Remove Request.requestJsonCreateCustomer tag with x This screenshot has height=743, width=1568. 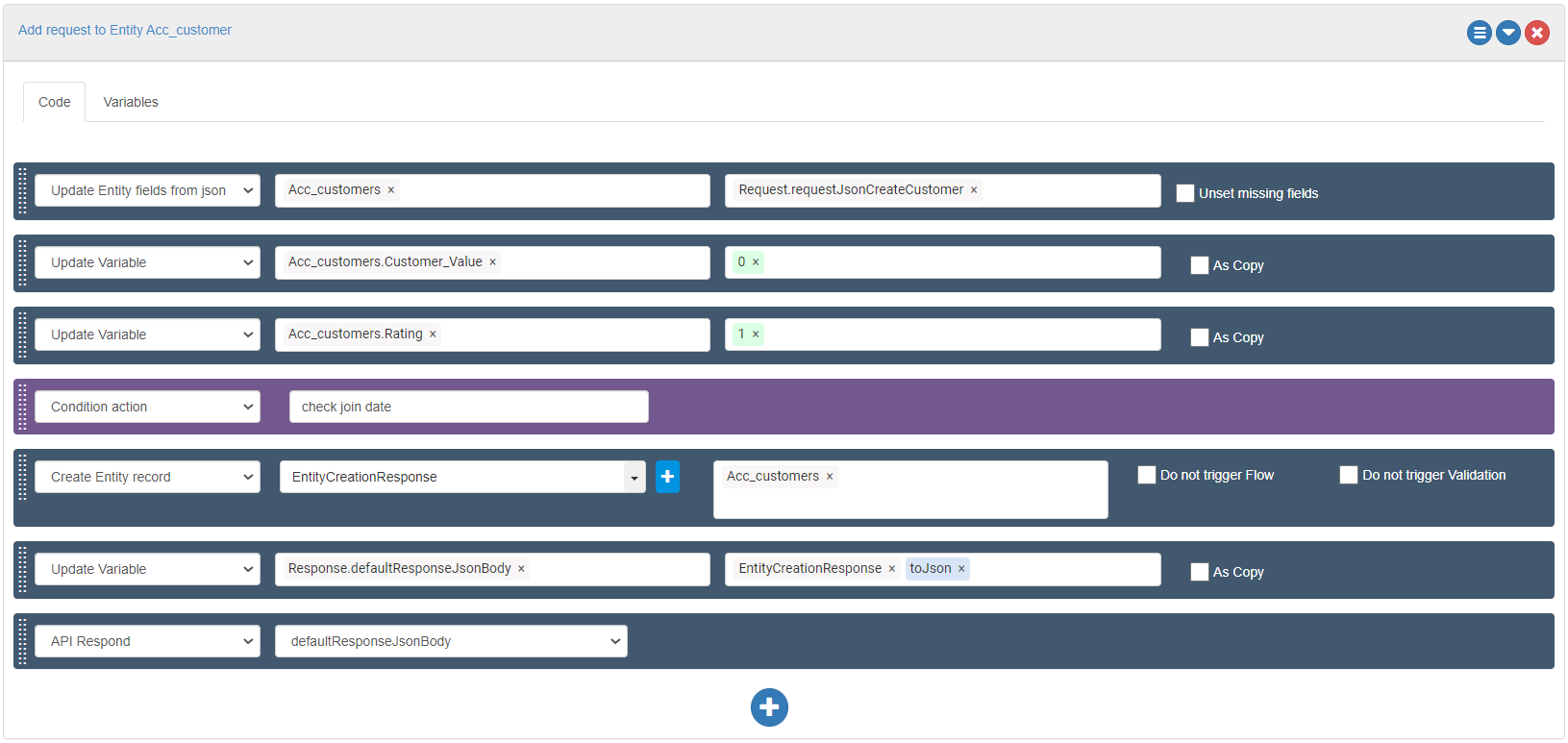[x=974, y=190]
